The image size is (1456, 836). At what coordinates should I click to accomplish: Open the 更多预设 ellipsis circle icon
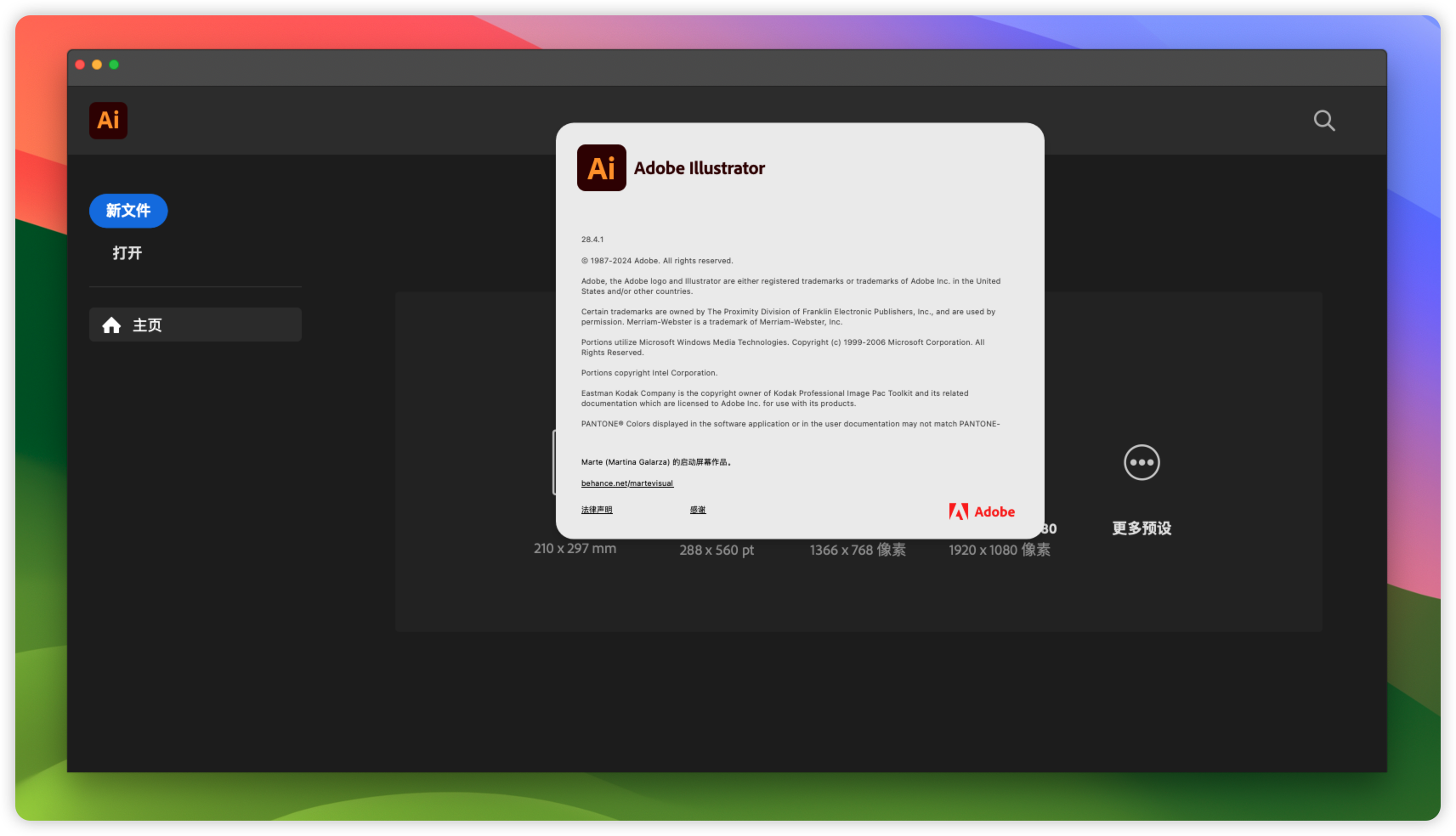tap(1142, 462)
